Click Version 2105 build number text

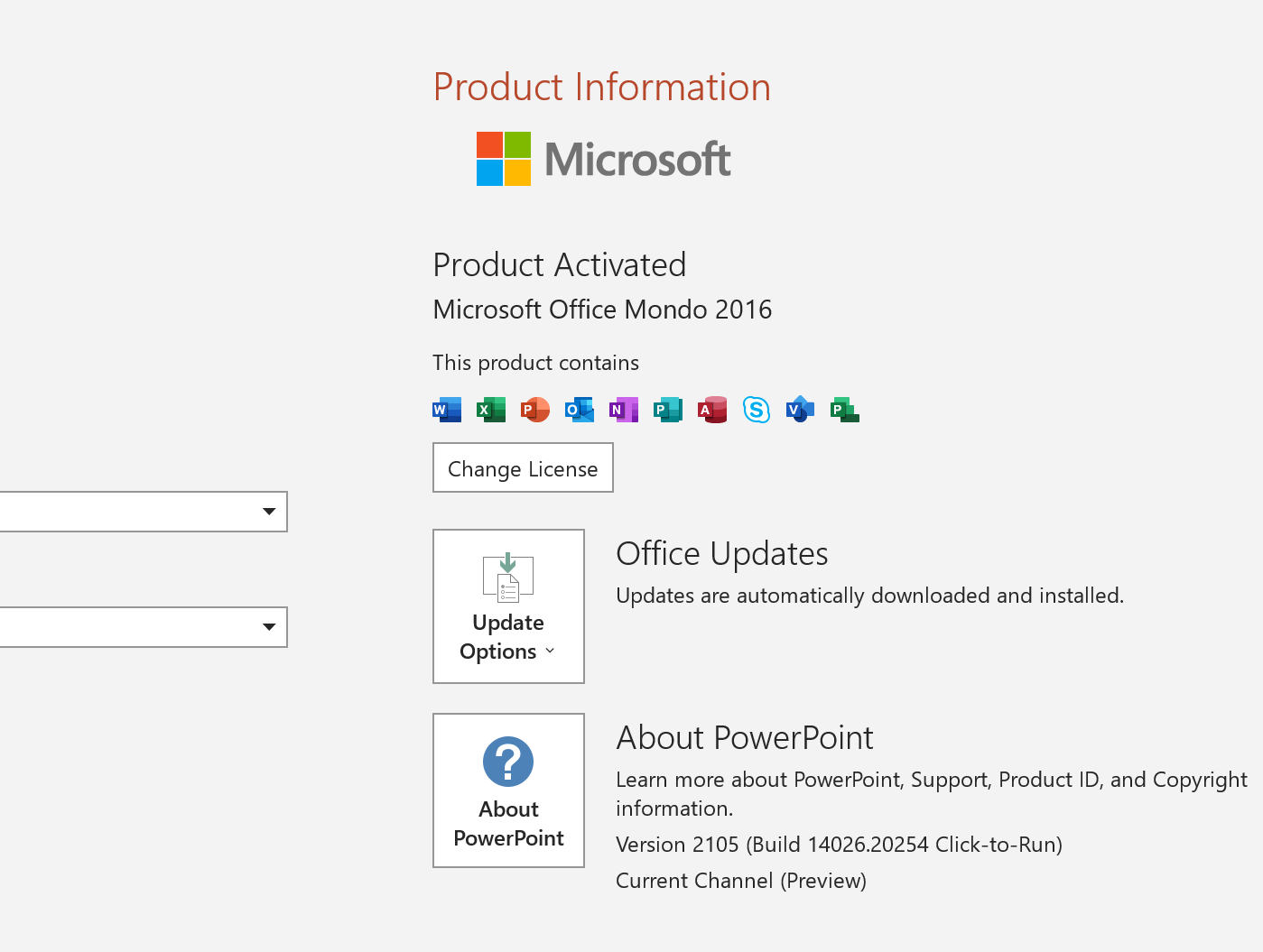[x=840, y=845]
